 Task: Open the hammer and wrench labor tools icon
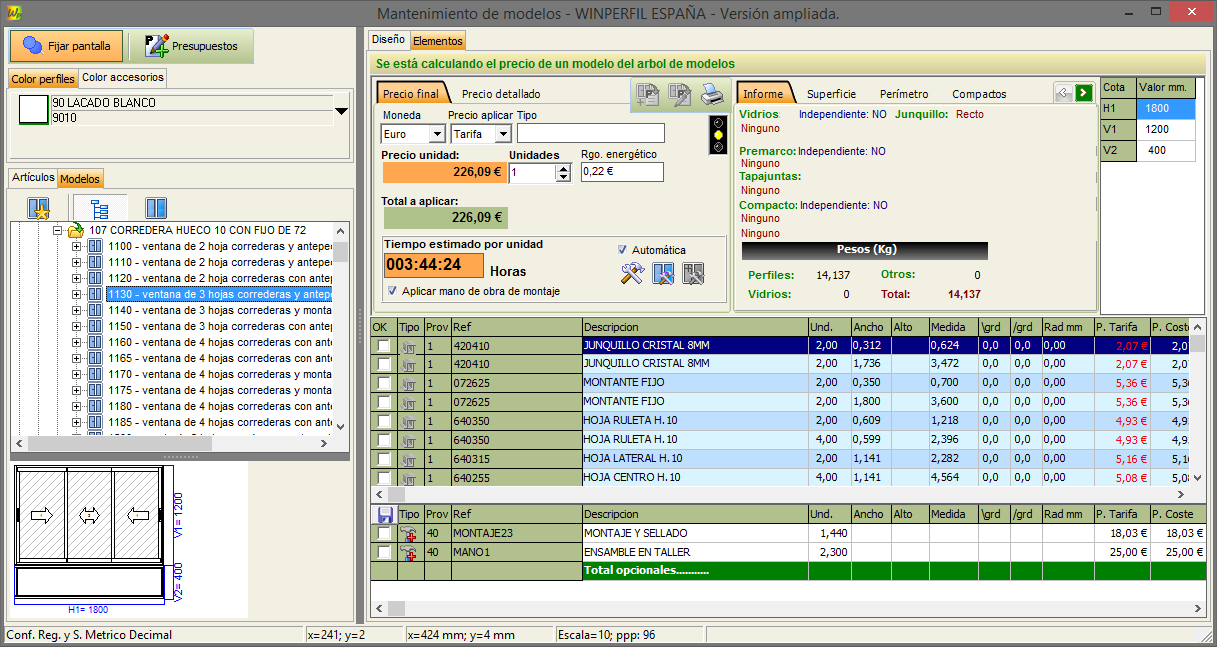coord(631,273)
